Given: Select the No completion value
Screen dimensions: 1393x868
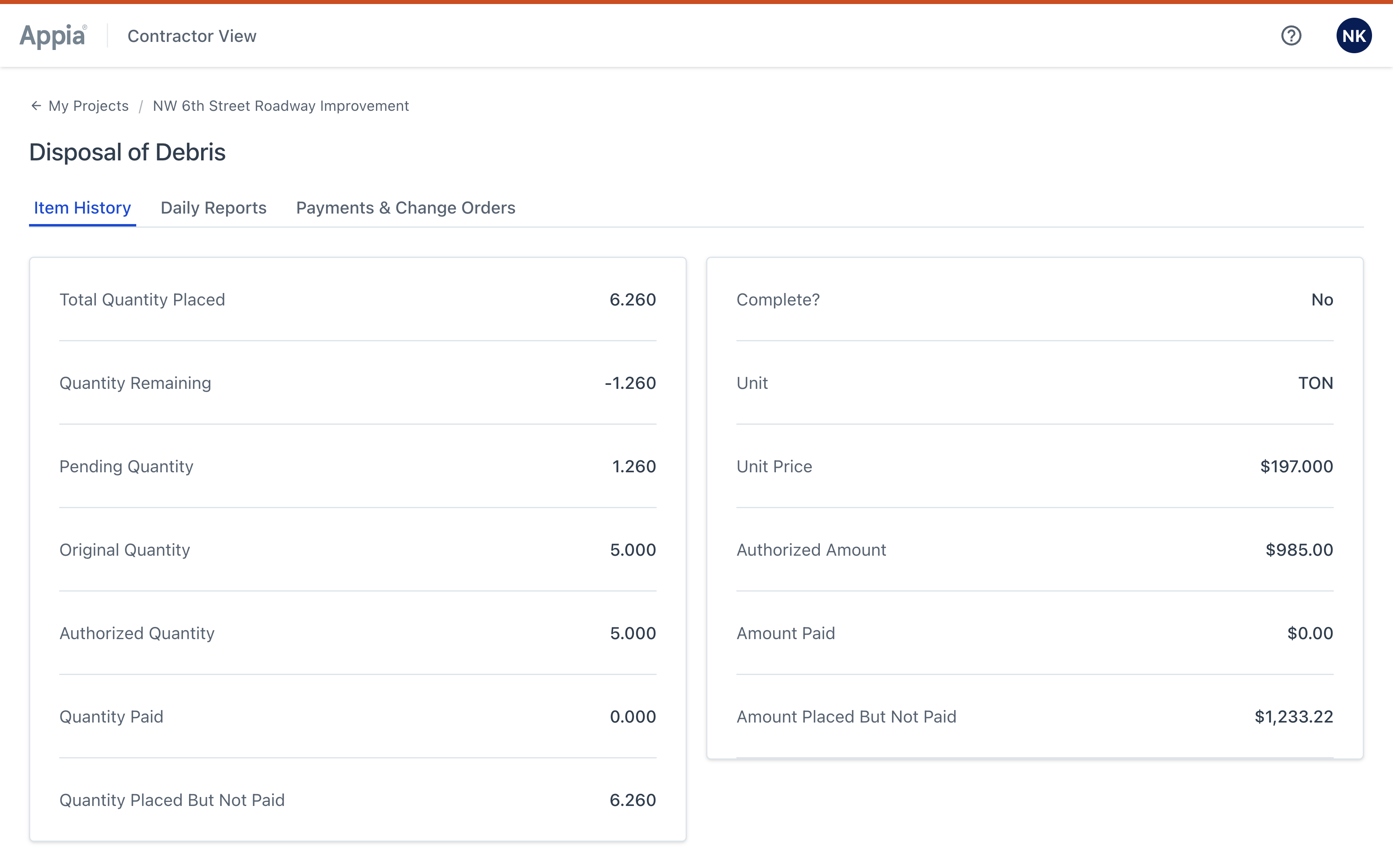Looking at the screenshot, I should [1322, 300].
